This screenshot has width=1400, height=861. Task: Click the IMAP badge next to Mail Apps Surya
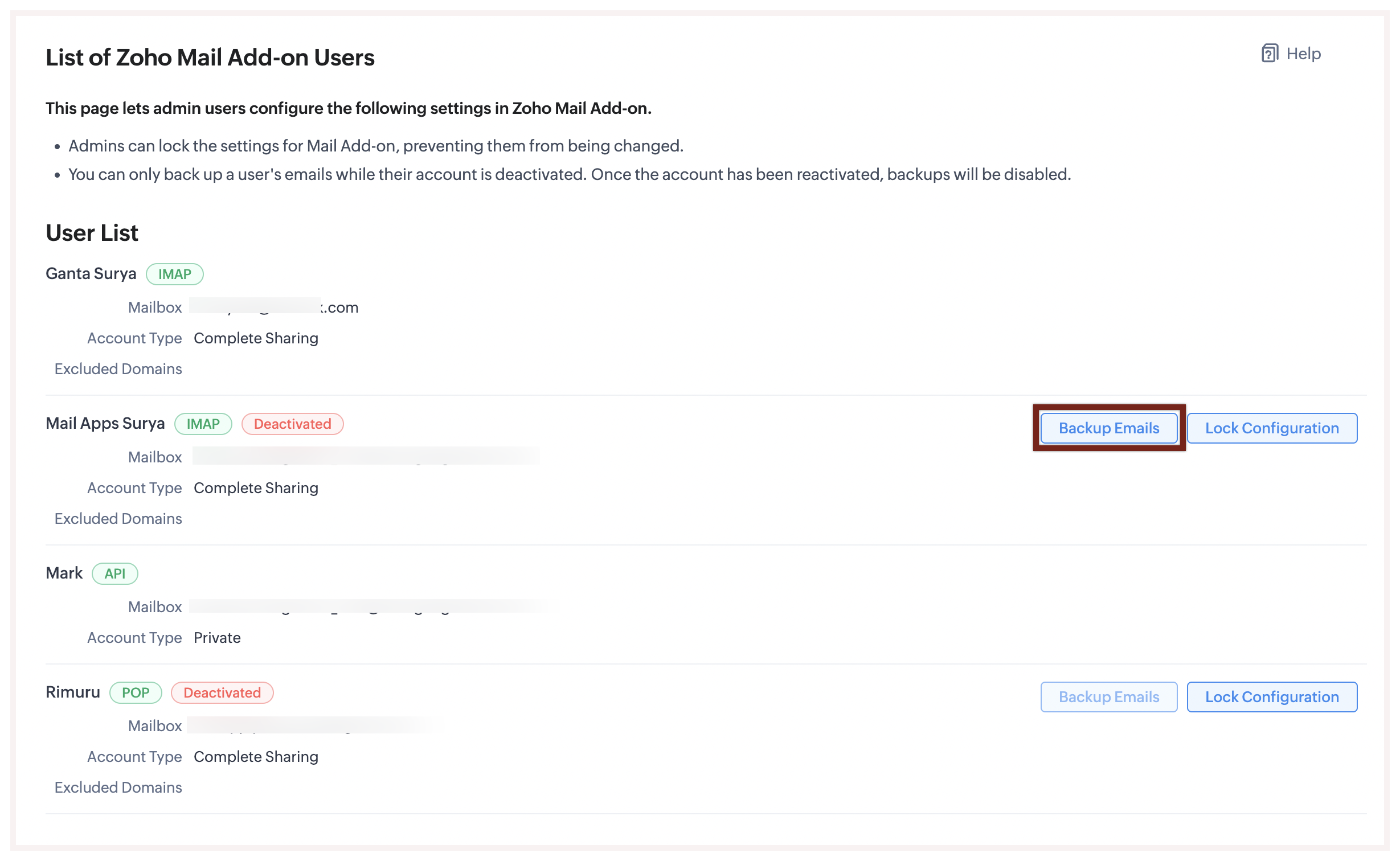pyautogui.click(x=203, y=424)
